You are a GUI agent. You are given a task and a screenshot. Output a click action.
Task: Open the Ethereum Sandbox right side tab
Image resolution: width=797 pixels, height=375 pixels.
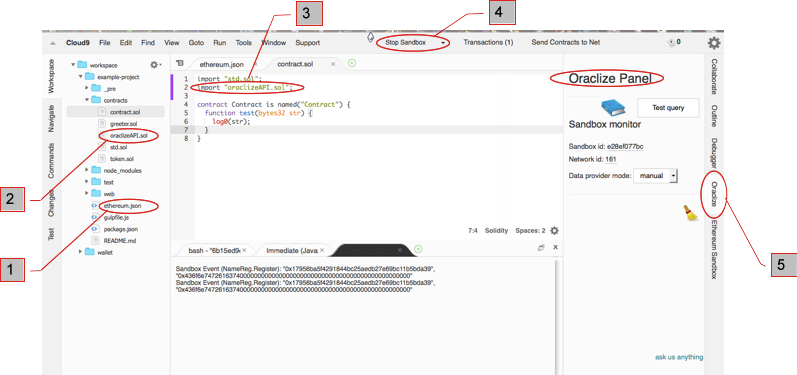click(714, 249)
